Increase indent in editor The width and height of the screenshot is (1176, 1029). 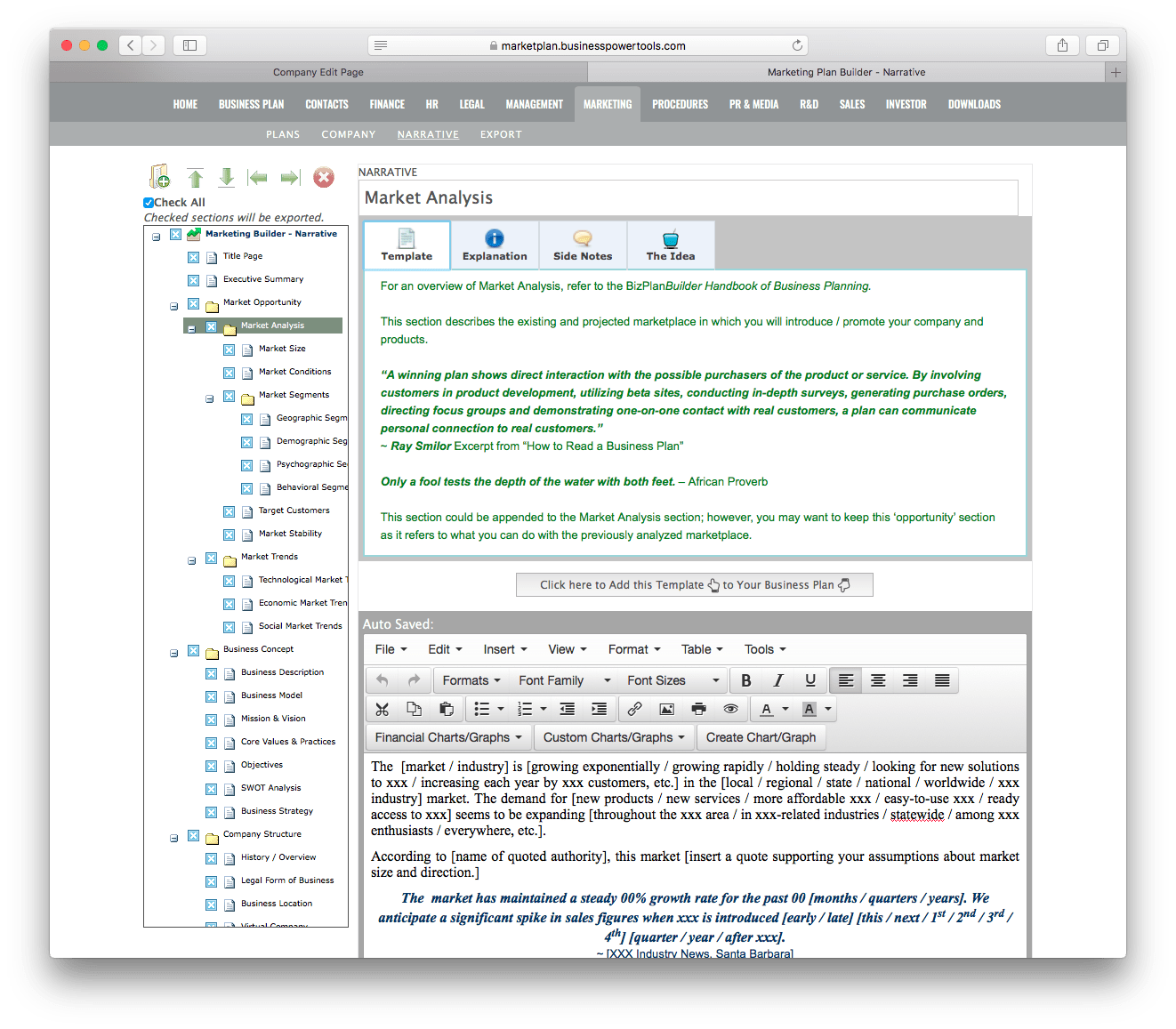pos(600,709)
